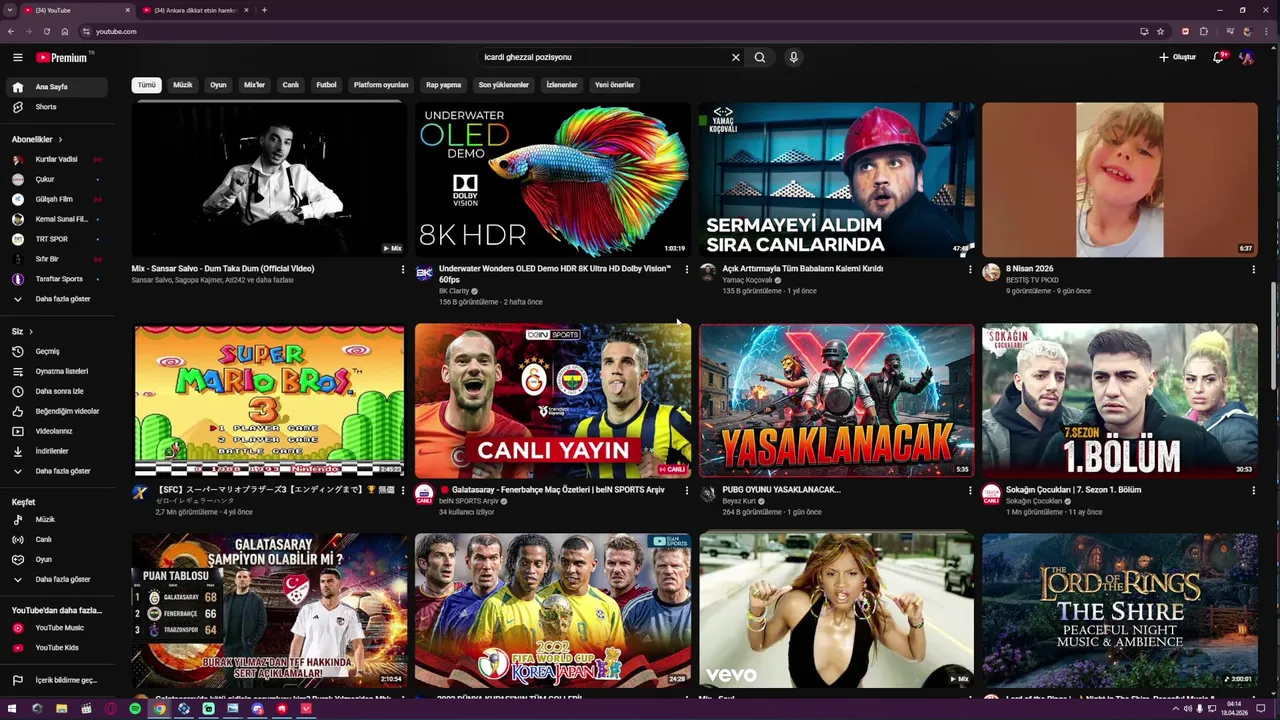
Task: Open İçerik bildirme geçmişi
Action: pyautogui.click(x=59, y=680)
